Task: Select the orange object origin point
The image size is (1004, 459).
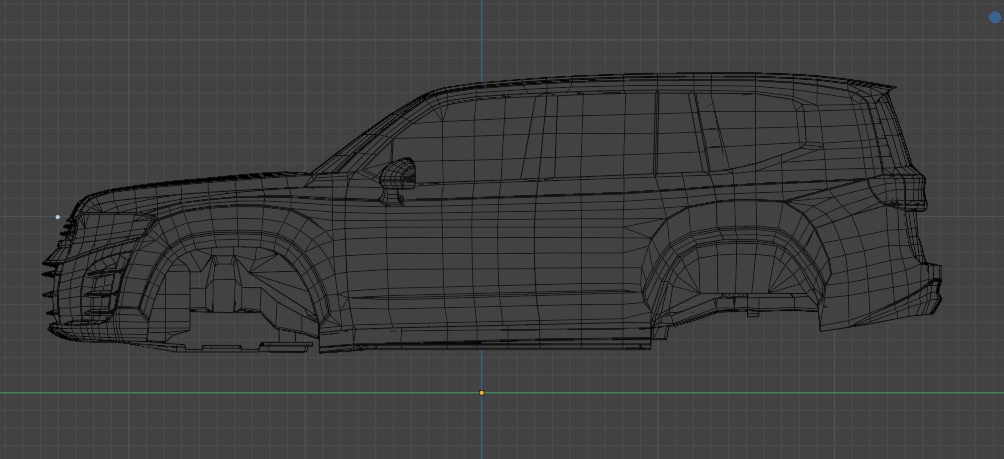Action: point(482,392)
